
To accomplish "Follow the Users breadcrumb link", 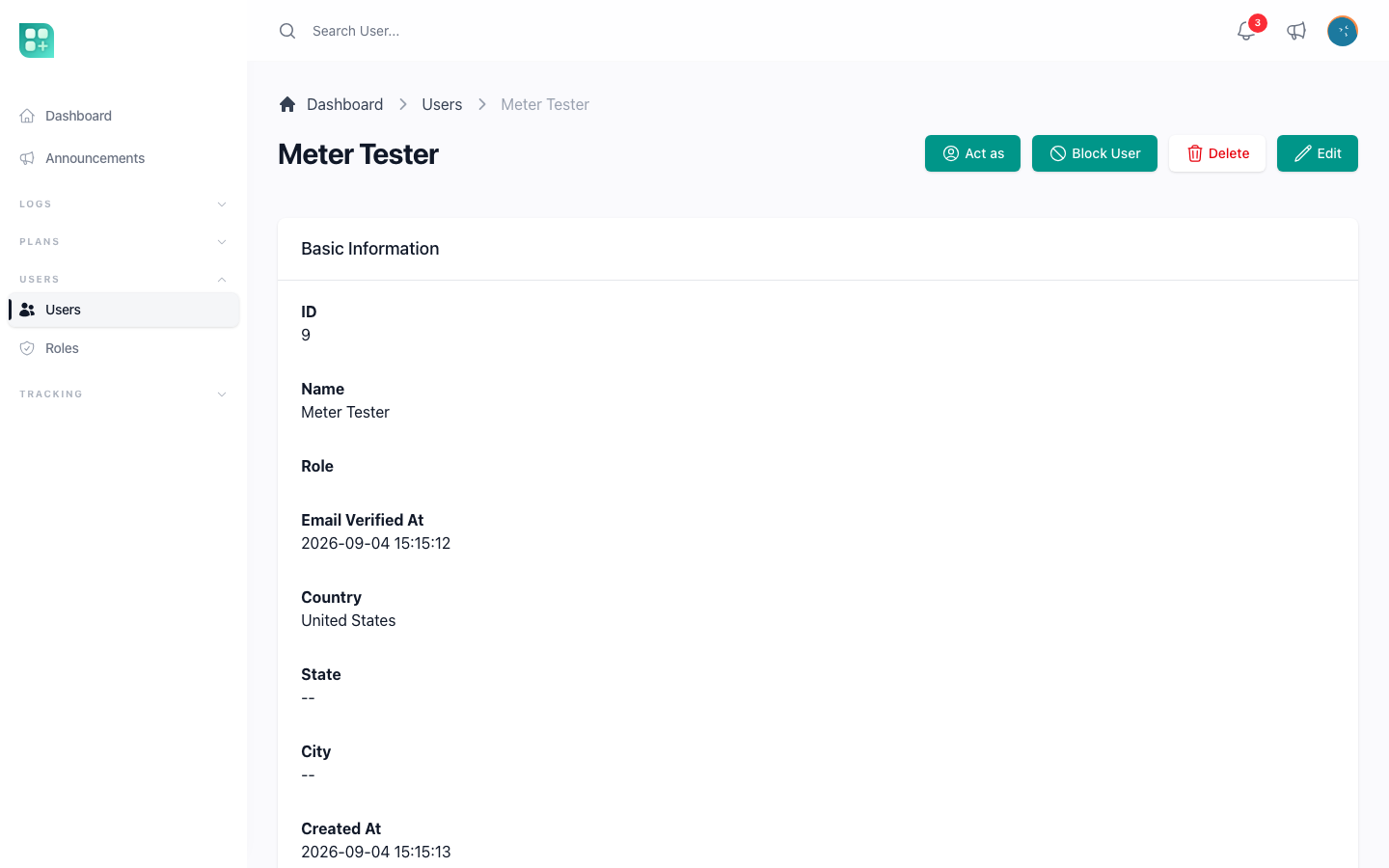I will coord(442,104).
